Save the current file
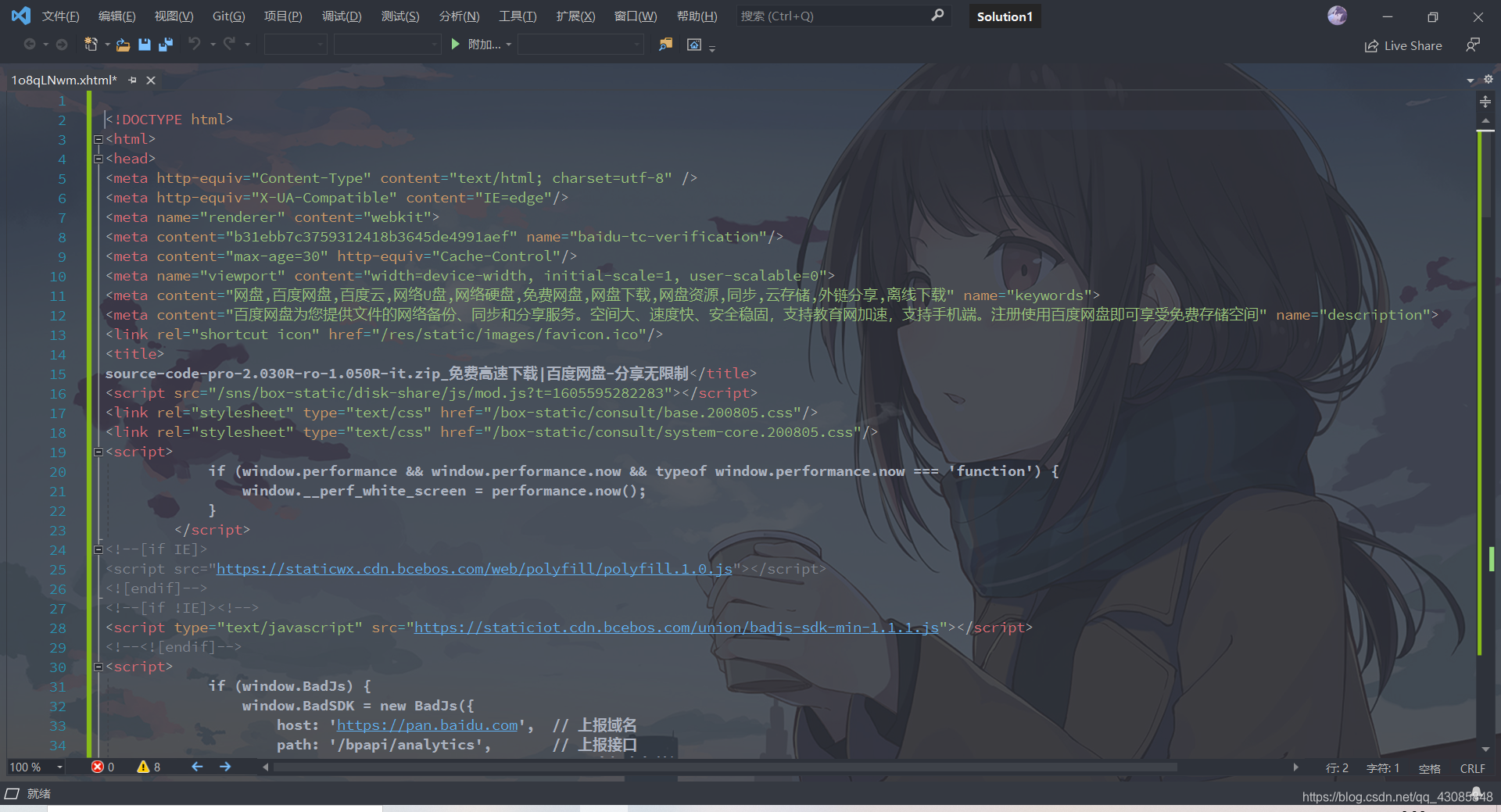 (145, 45)
